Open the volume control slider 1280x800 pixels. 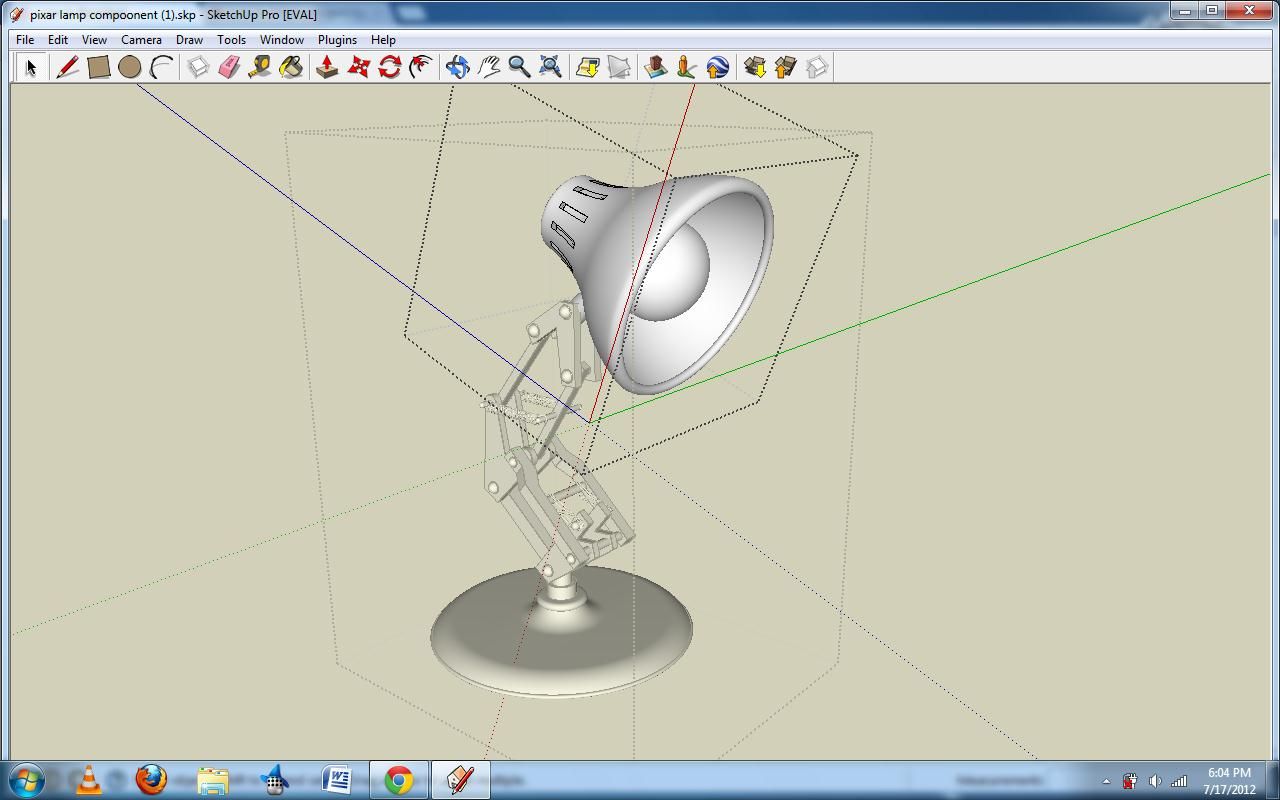tap(1156, 781)
